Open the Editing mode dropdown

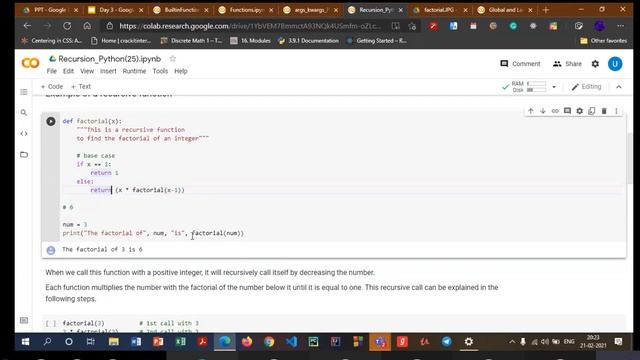587,87
